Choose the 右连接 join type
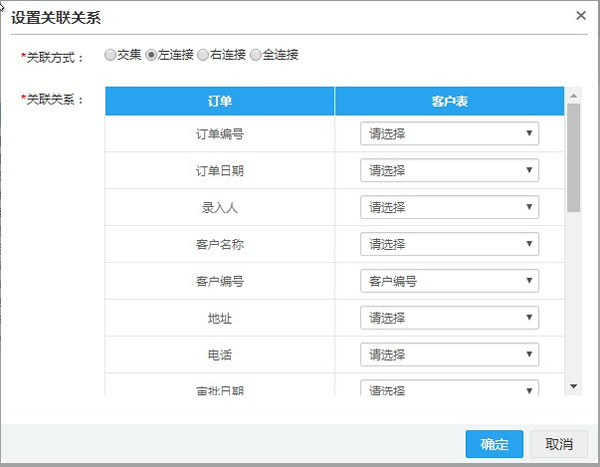The image size is (600, 467). click(203, 55)
